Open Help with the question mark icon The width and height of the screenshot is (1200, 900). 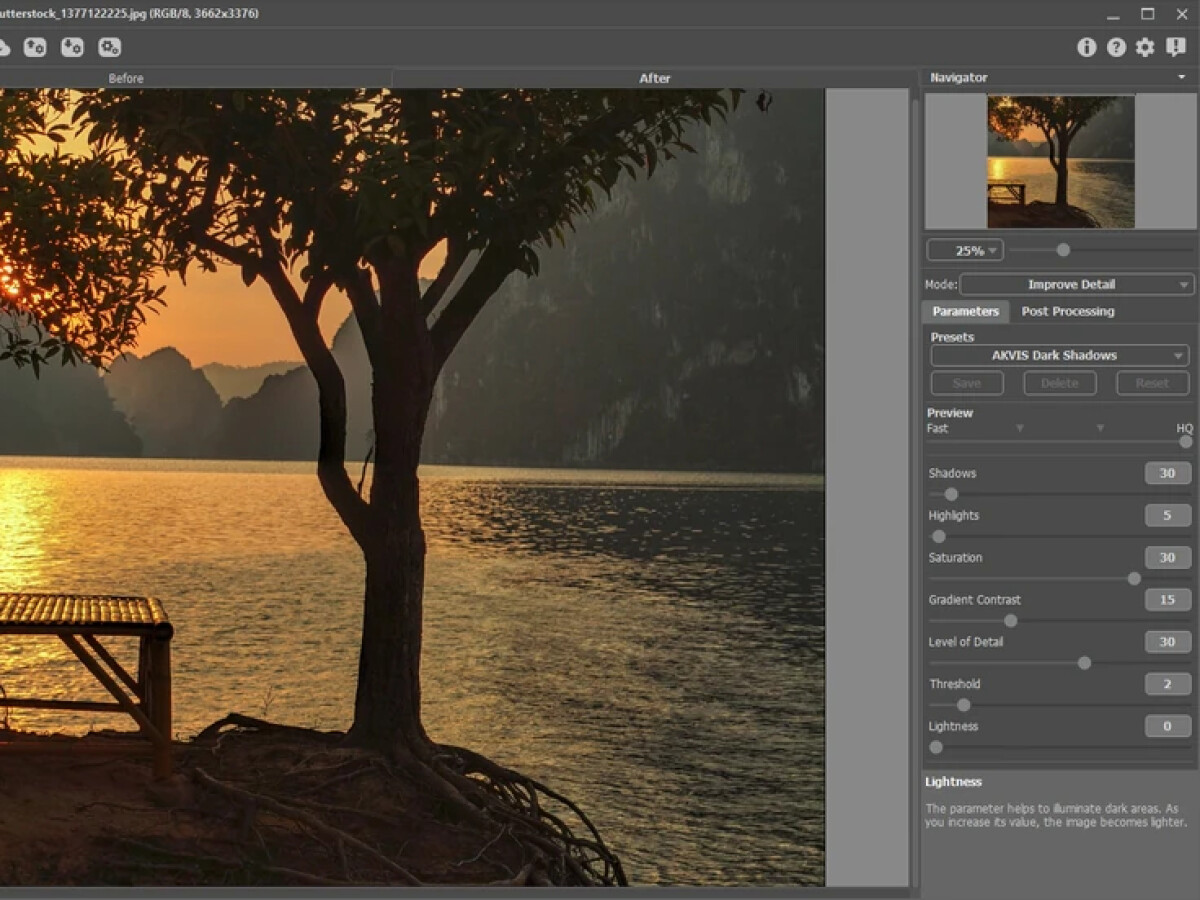point(1116,47)
